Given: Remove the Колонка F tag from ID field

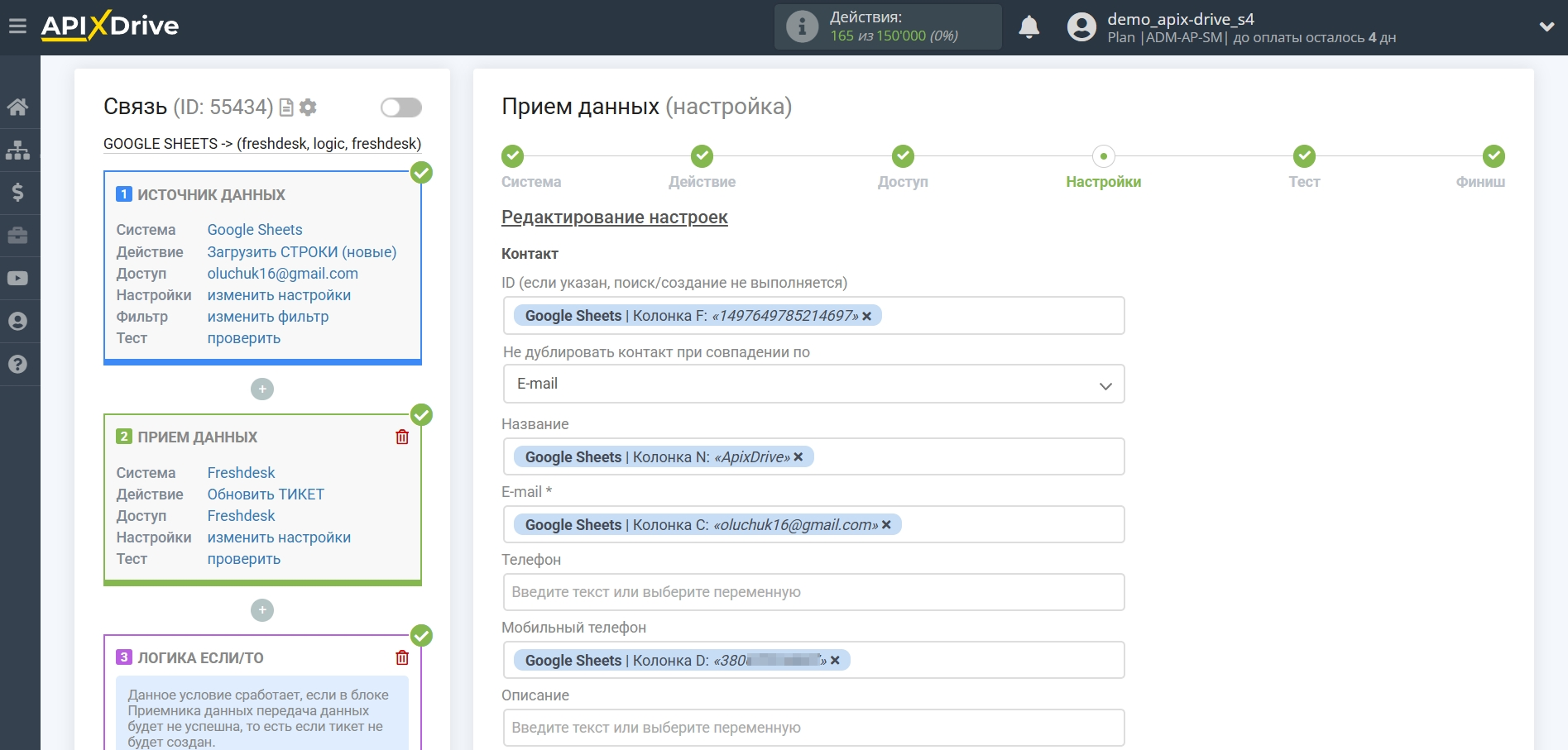Looking at the screenshot, I should [866, 316].
